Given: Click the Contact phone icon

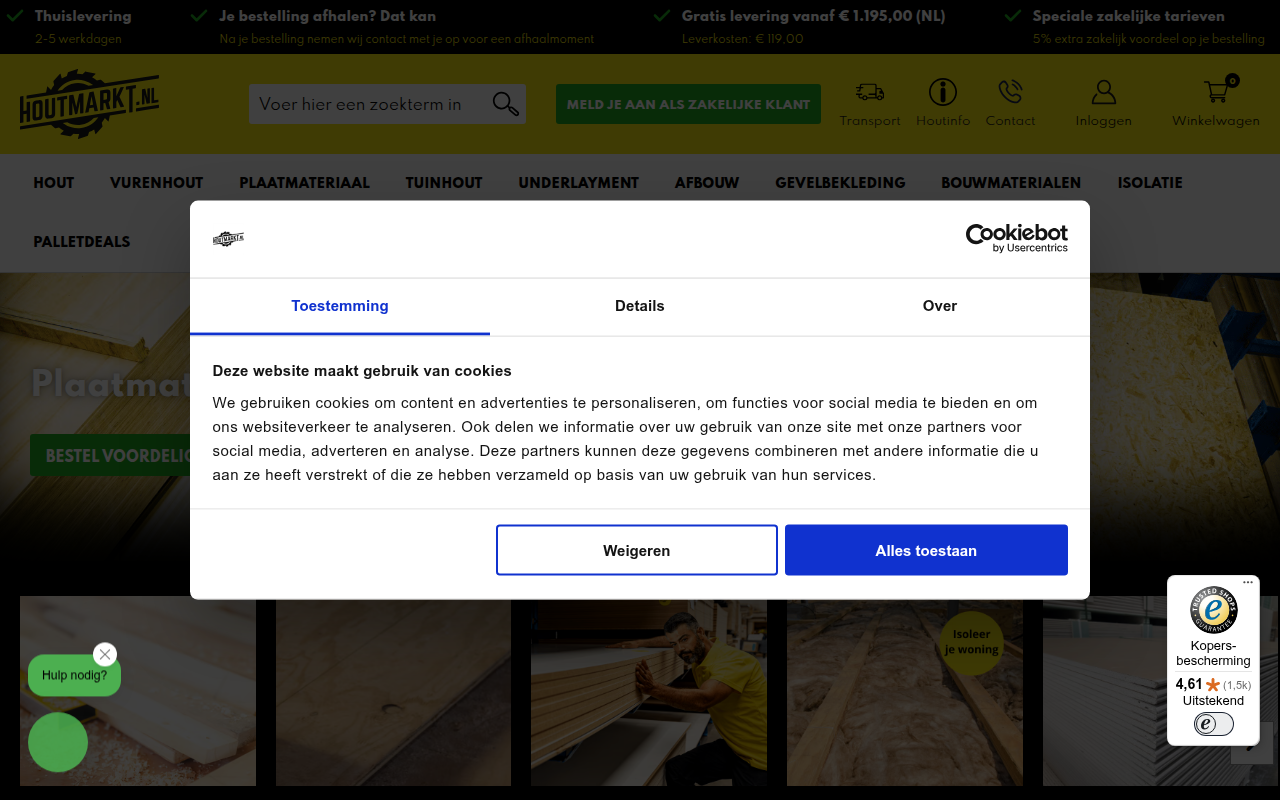Looking at the screenshot, I should point(1010,92).
